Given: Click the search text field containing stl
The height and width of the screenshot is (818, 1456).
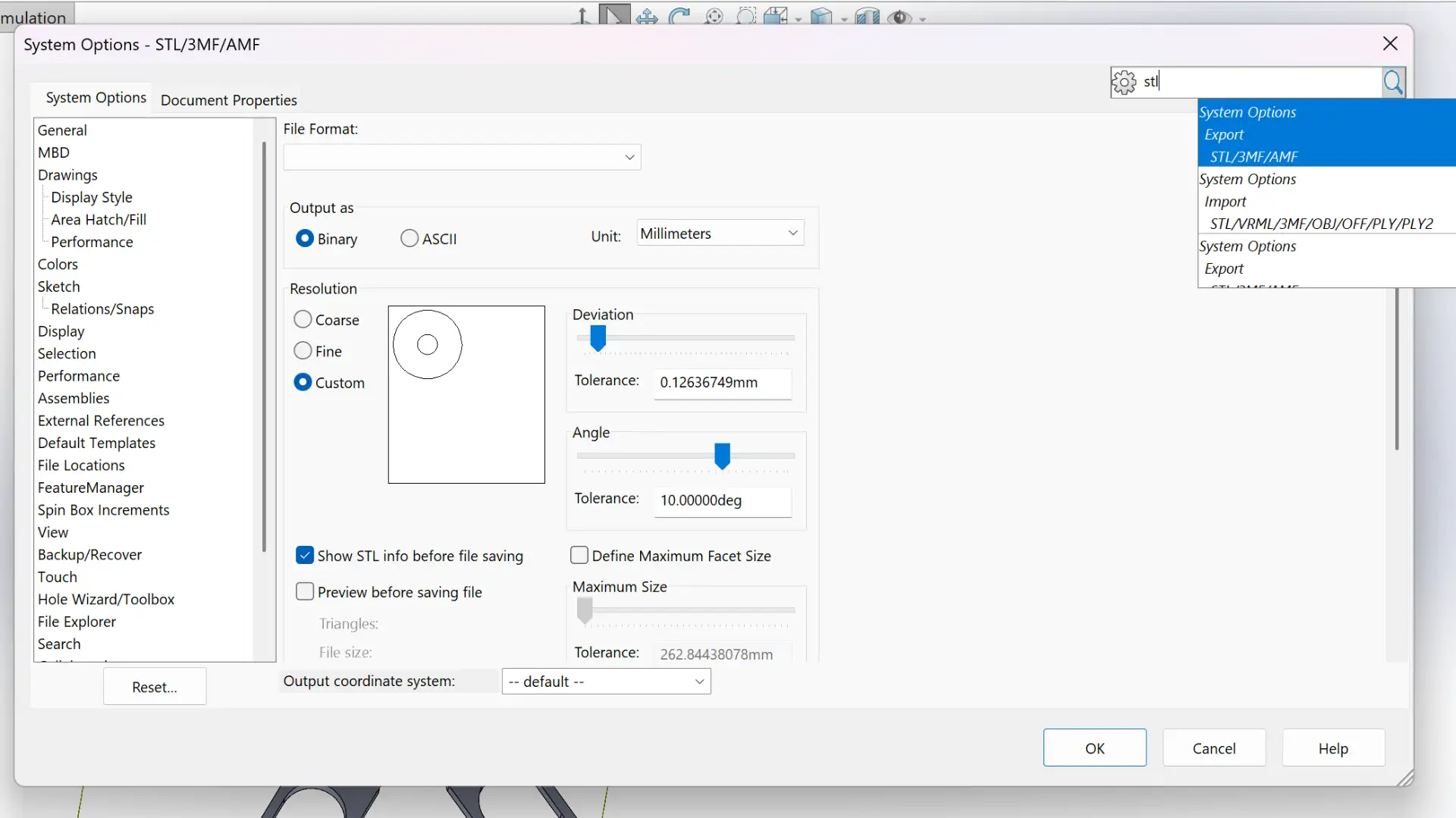Looking at the screenshot, I should pyautogui.click(x=1260, y=82).
